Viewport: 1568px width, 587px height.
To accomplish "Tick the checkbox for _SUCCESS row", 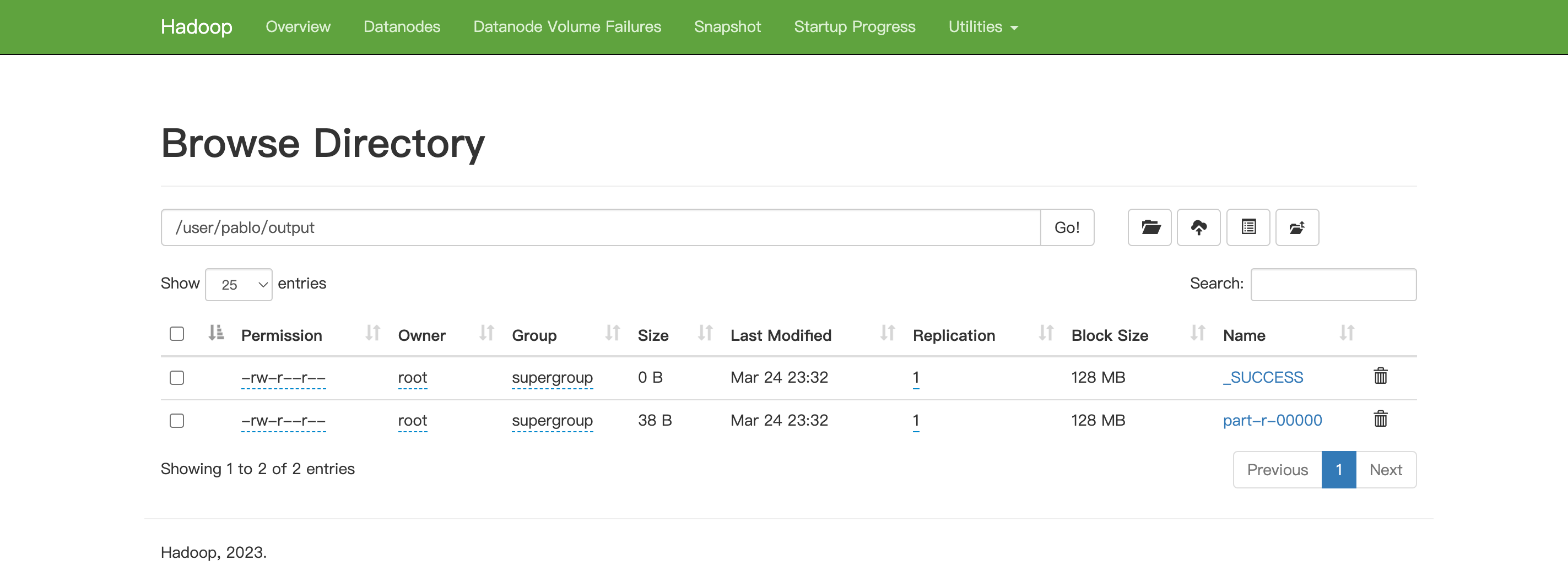I will (x=176, y=378).
